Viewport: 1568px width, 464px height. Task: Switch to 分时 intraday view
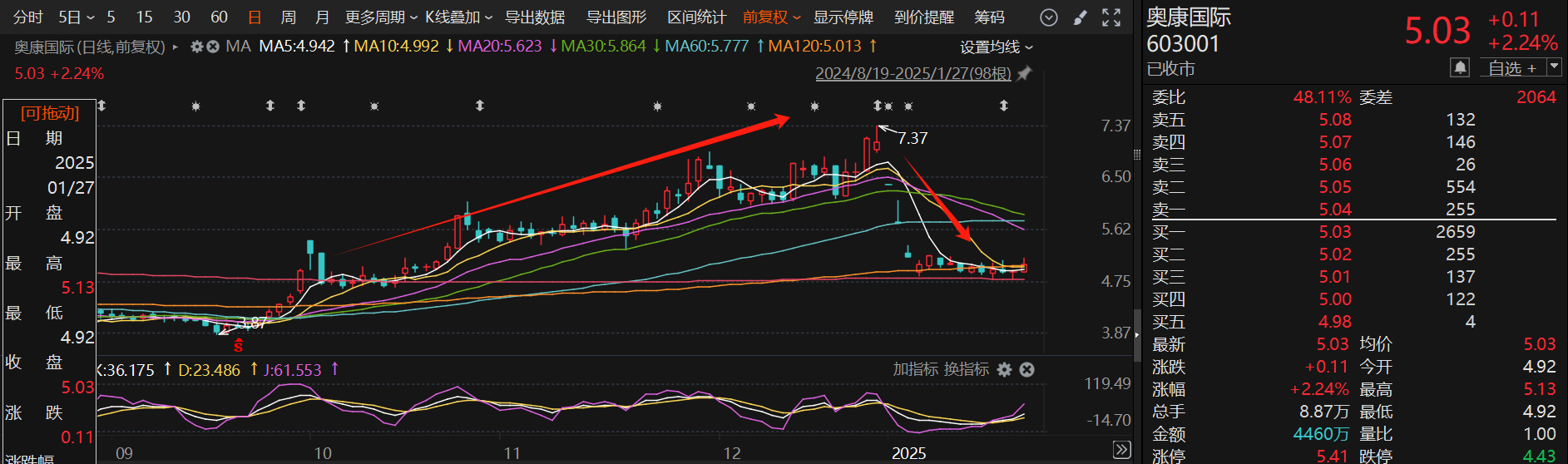[x=27, y=17]
